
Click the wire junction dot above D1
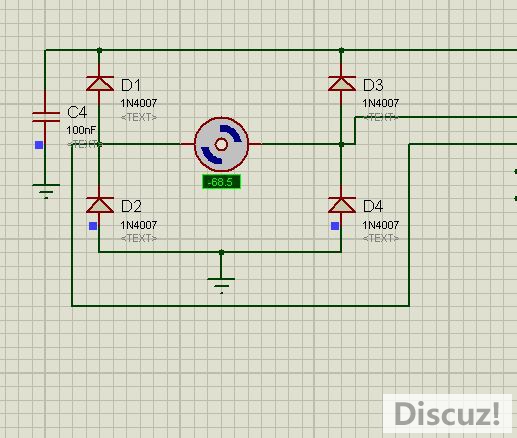99,50
